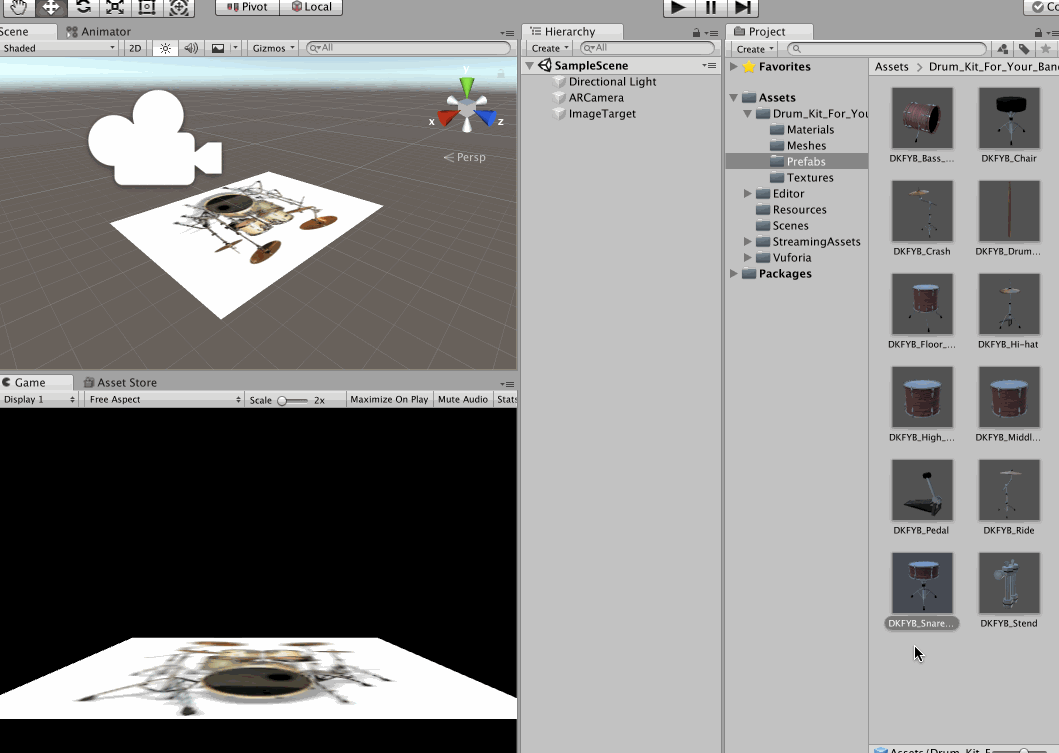Toggle Mute Audio in Game view
1059x753 pixels.
[463, 399]
